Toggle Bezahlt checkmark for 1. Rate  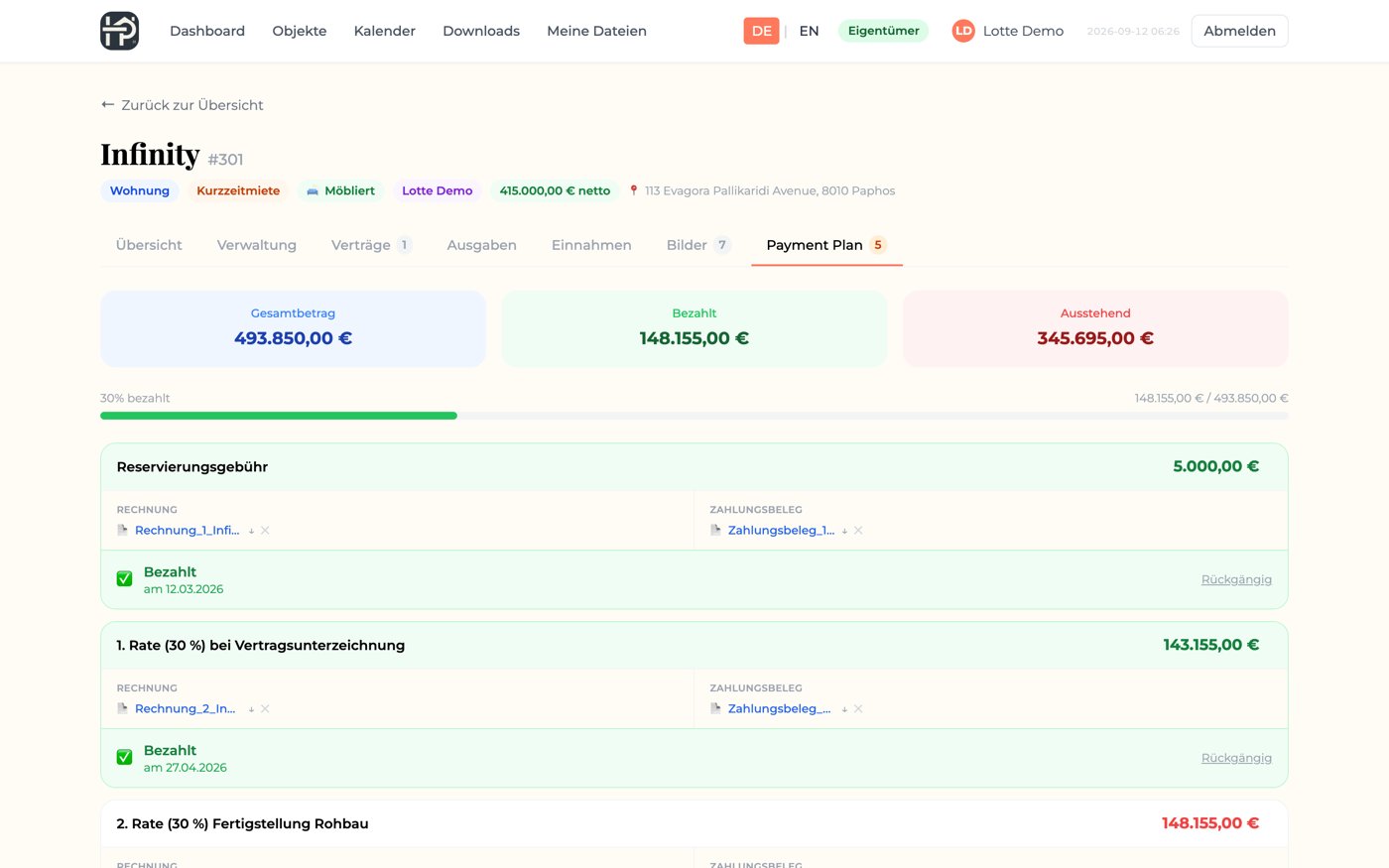point(124,758)
